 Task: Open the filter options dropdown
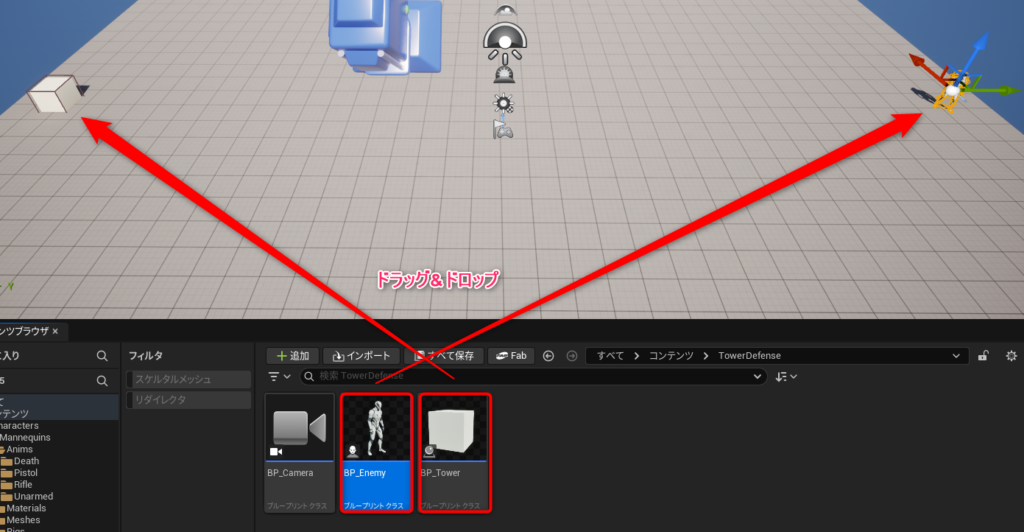(x=280, y=376)
